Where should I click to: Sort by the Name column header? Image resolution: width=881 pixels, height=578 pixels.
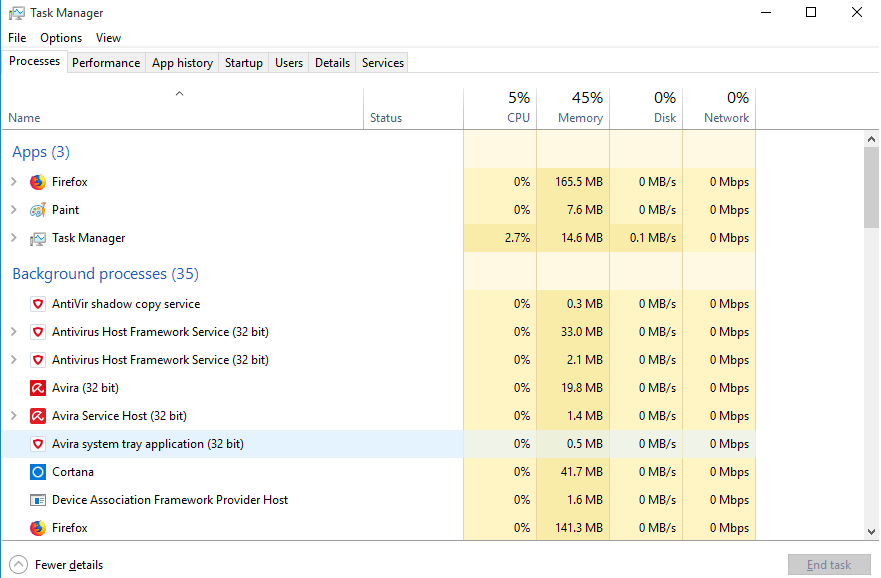(x=183, y=108)
